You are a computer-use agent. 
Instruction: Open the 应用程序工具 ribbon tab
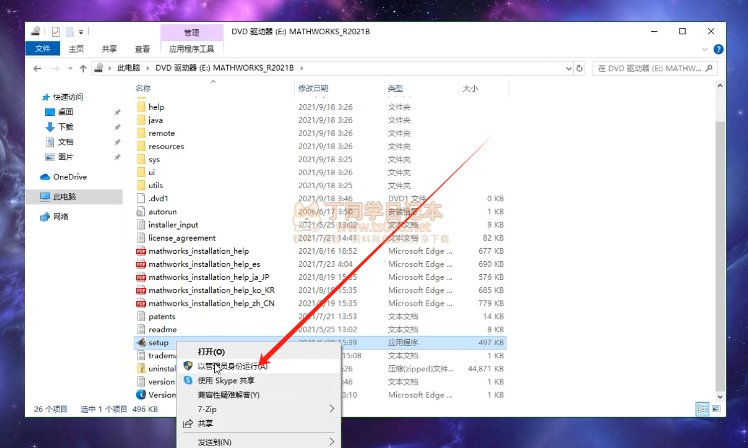point(191,49)
